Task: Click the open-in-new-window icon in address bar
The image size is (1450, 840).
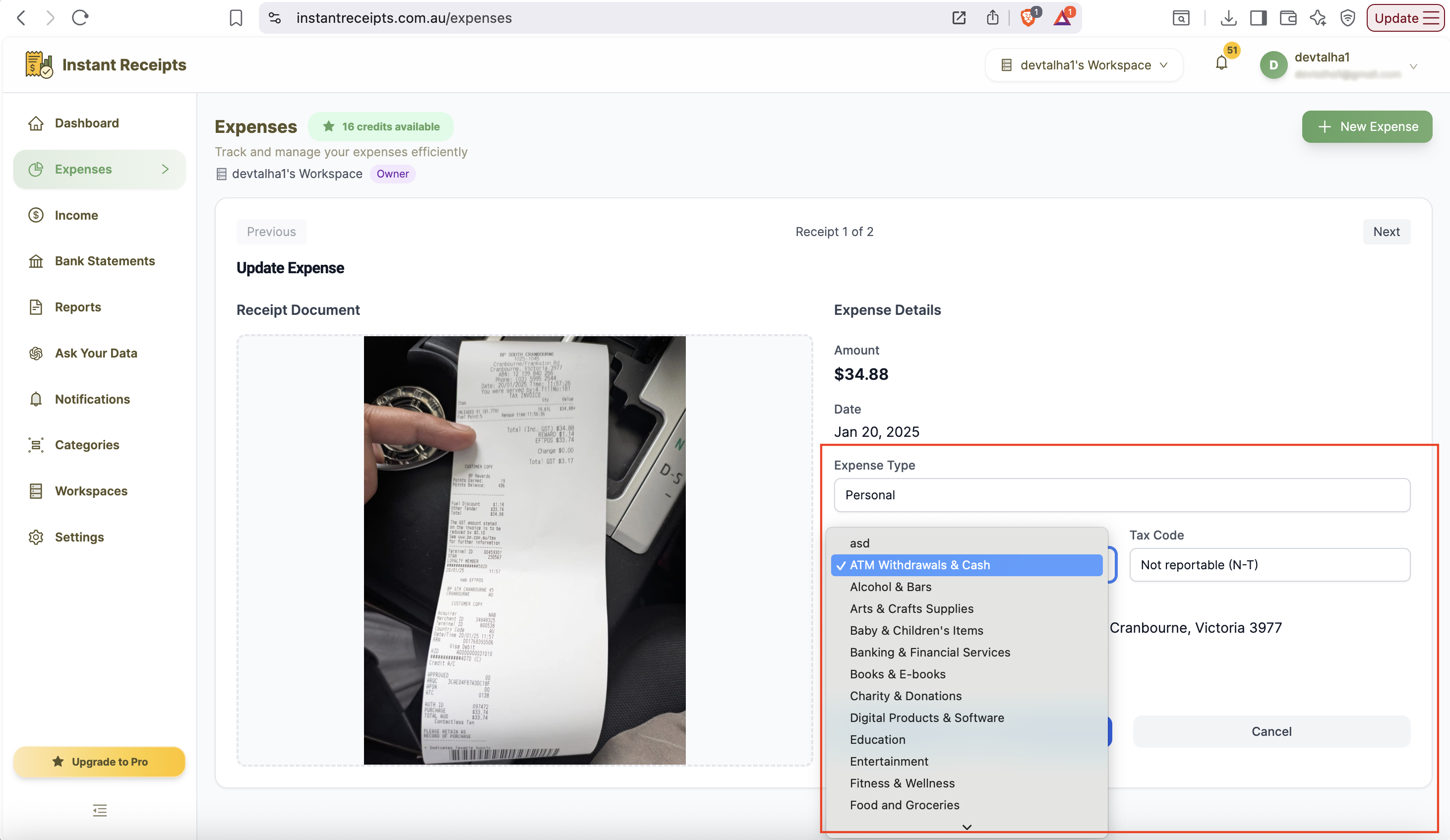Action: pyautogui.click(x=959, y=18)
